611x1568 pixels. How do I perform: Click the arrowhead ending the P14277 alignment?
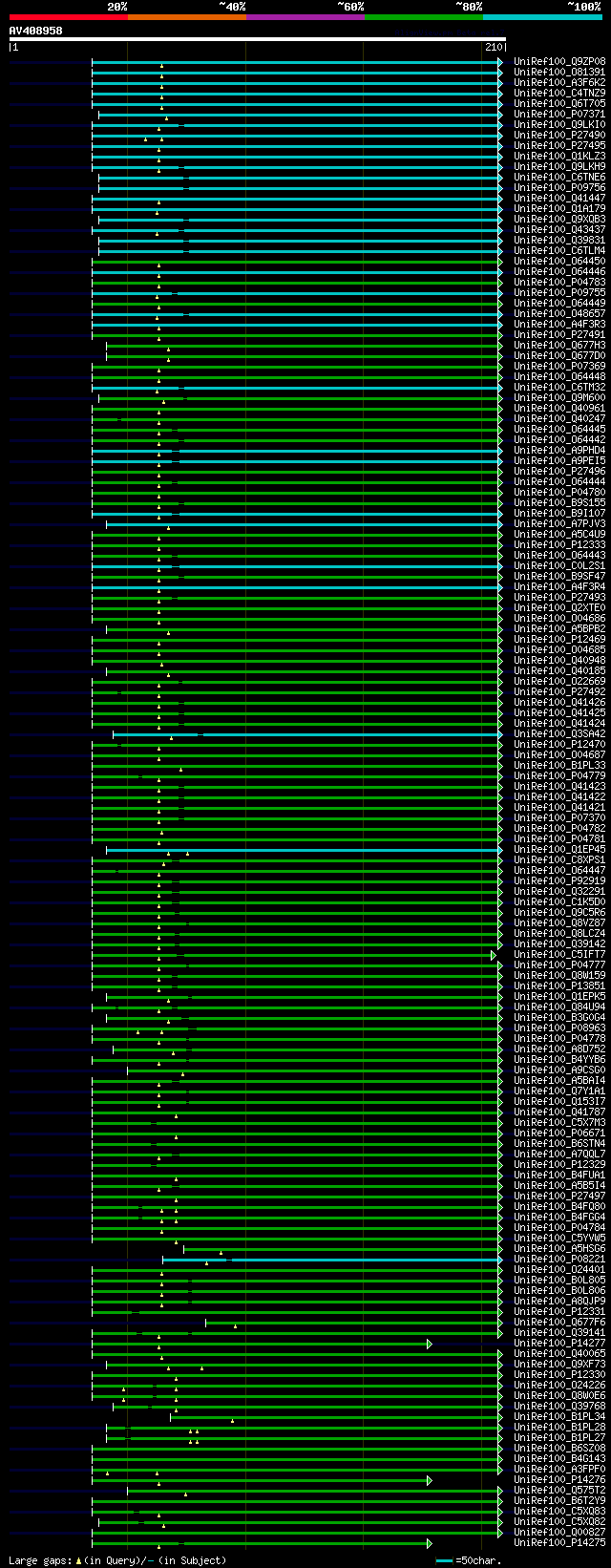430,1344
